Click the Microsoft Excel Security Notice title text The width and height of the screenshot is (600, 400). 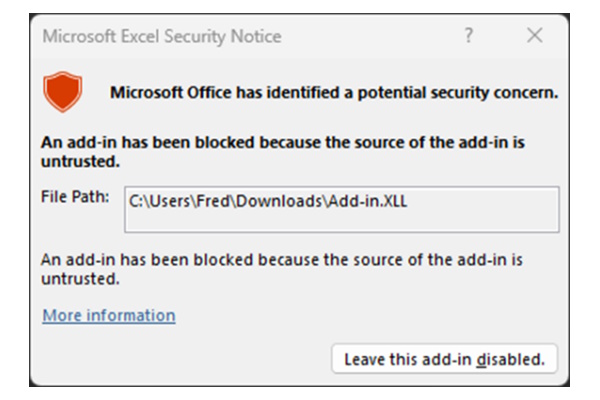pos(161,37)
